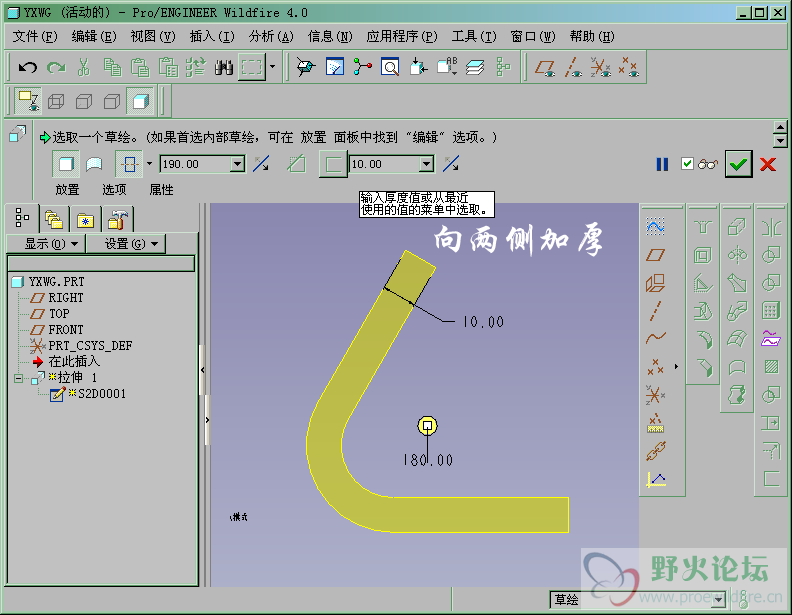Accept the feature with green checkmark
Image resolution: width=792 pixels, height=615 pixels.
[x=738, y=164]
